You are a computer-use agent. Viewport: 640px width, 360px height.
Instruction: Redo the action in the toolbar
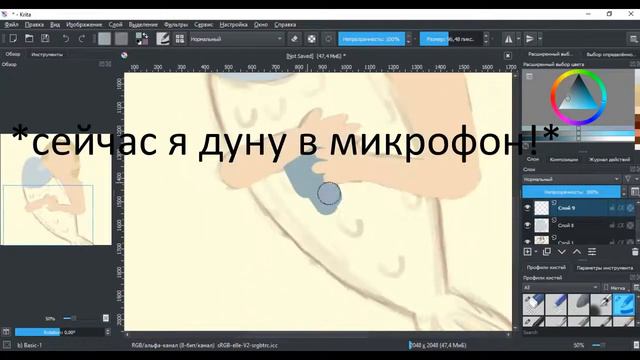pyautogui.click(x=82, y=39)
